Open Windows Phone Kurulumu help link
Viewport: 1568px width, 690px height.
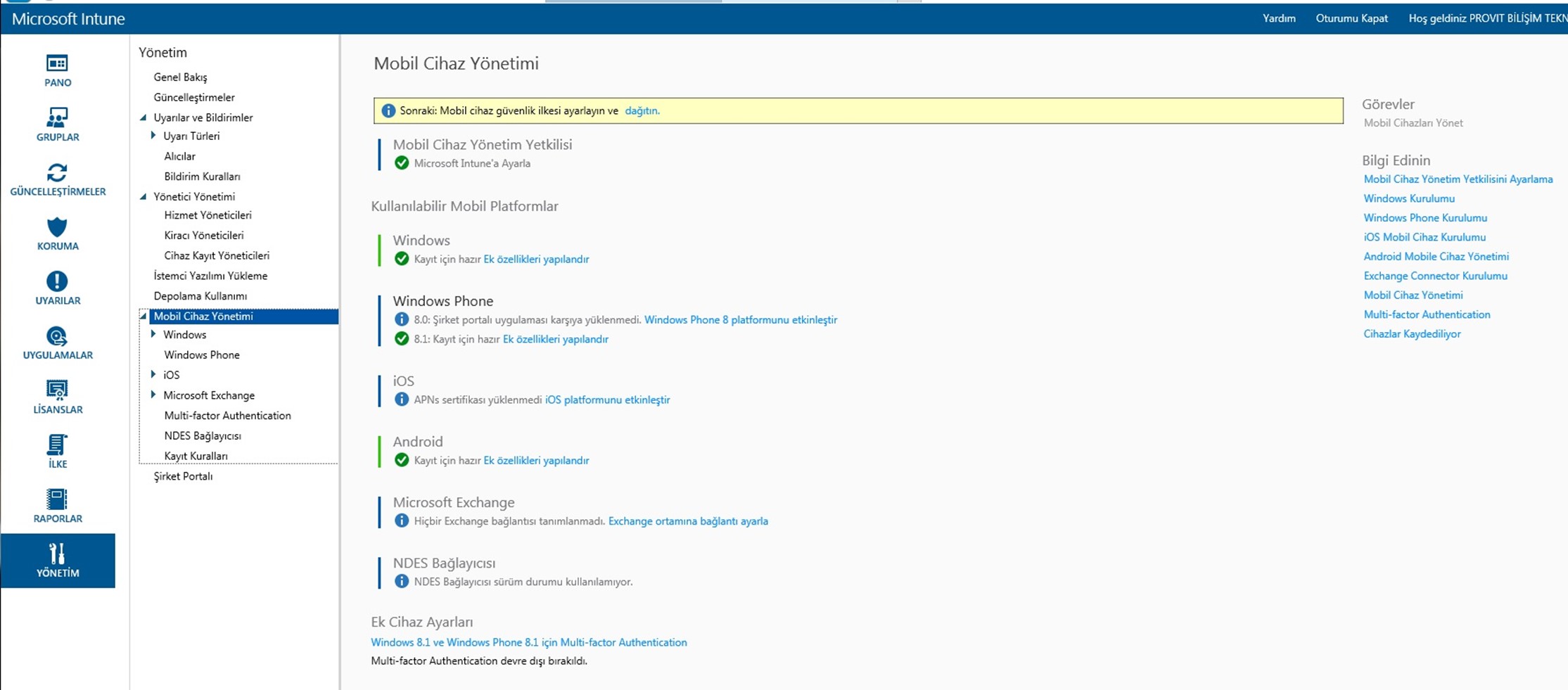(x=1425, y=218)
